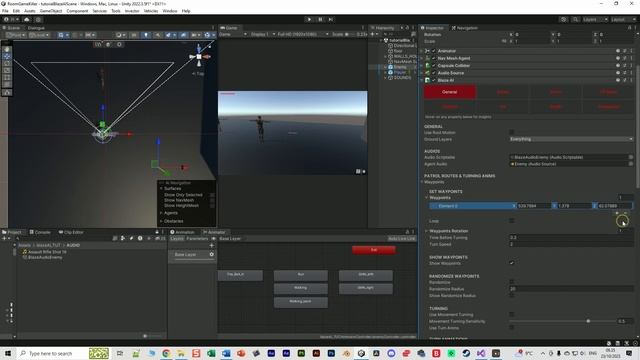640x360 pixels.
Task: Open the GameObject menu
Action: (51, 11)
